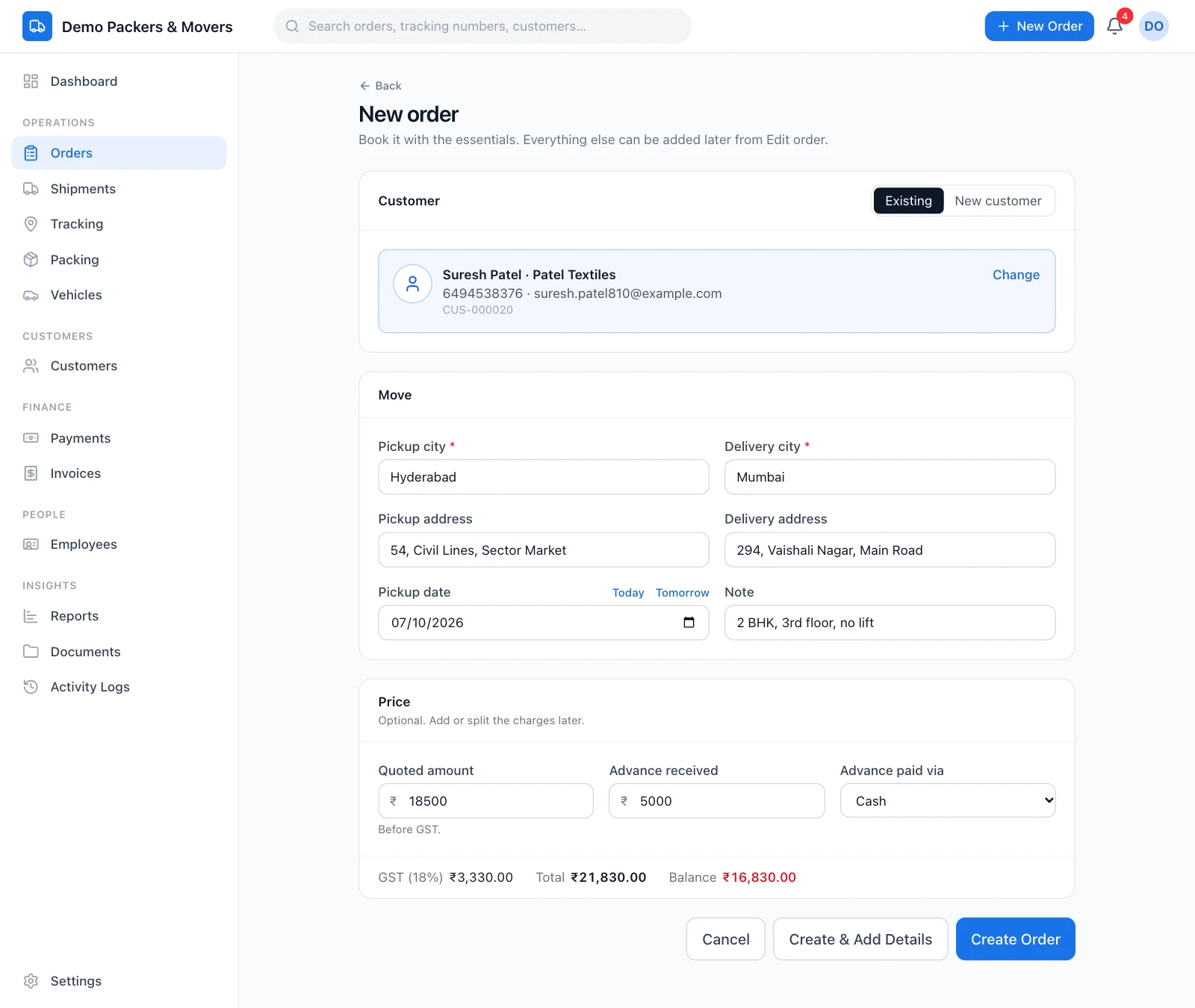Click the Pickup city field with Hyderabad
Image resolution: width=1195 pixels, height=1008 pixels.
tap(544, 477)
